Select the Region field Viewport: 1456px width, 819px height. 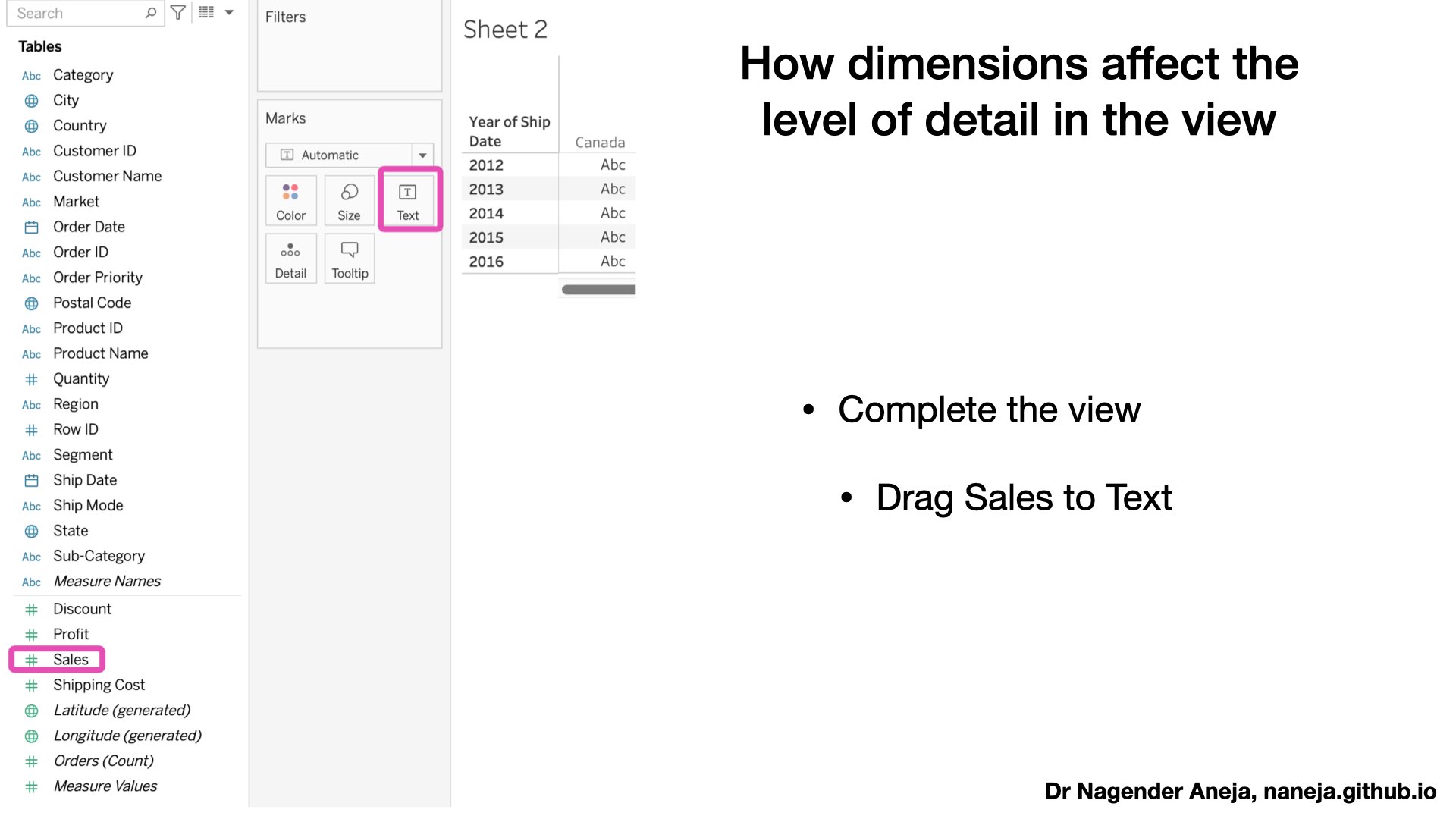[x=76, y=404]
